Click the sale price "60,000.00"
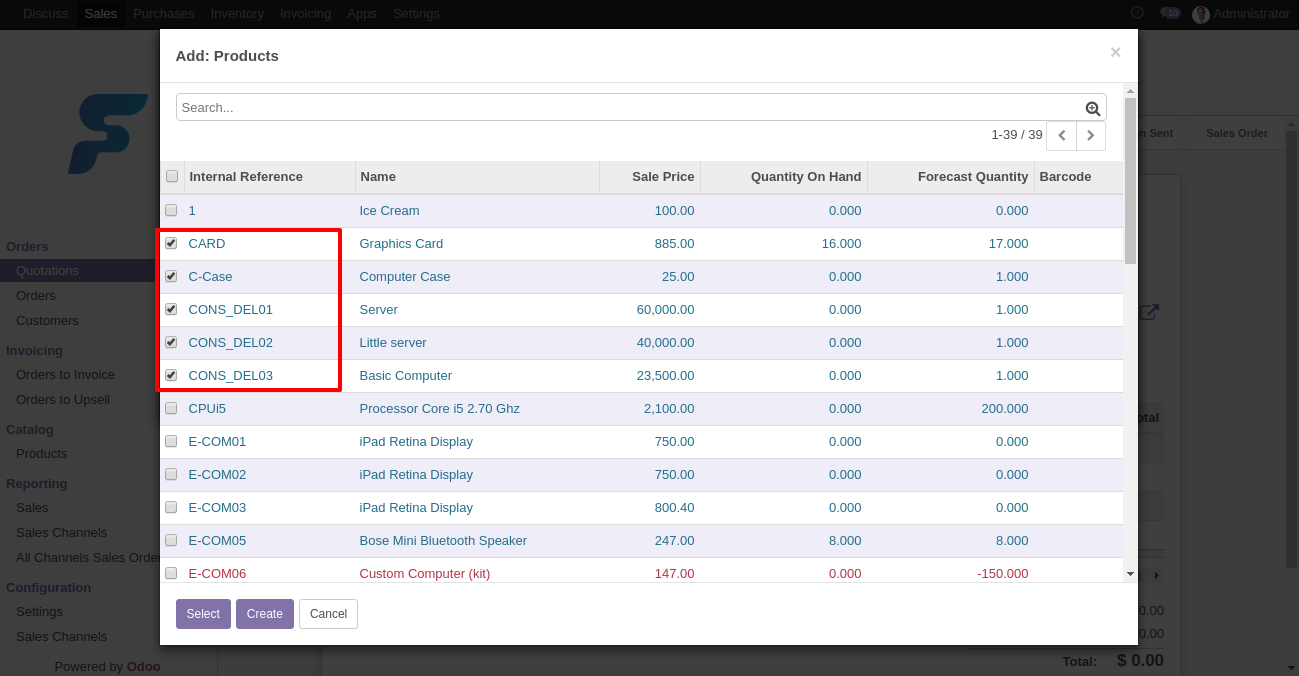This screenshot has height=676, width=1299. coord(665,310)
